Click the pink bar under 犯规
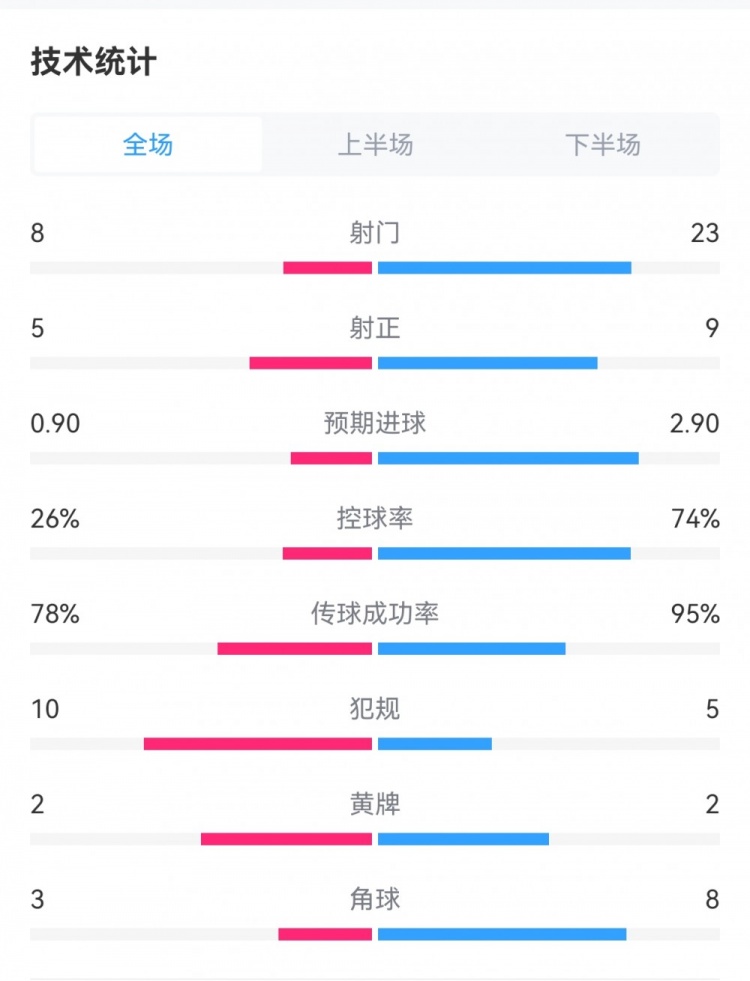750x981 pixels. [258, 744]
